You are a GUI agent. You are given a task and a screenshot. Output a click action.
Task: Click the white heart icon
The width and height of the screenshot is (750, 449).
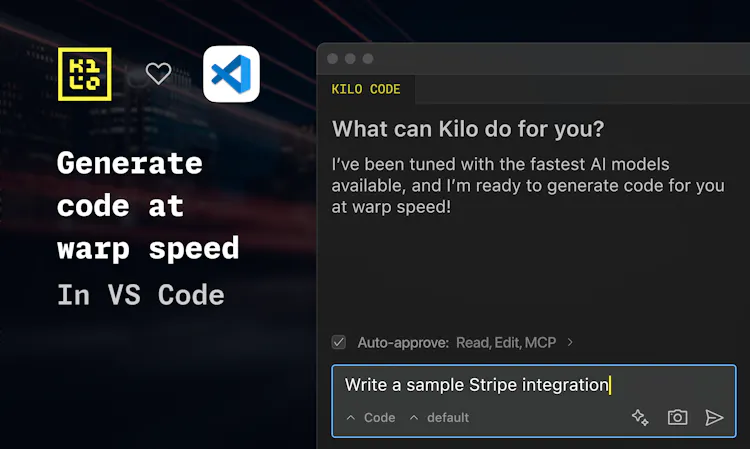pos(158,74)
